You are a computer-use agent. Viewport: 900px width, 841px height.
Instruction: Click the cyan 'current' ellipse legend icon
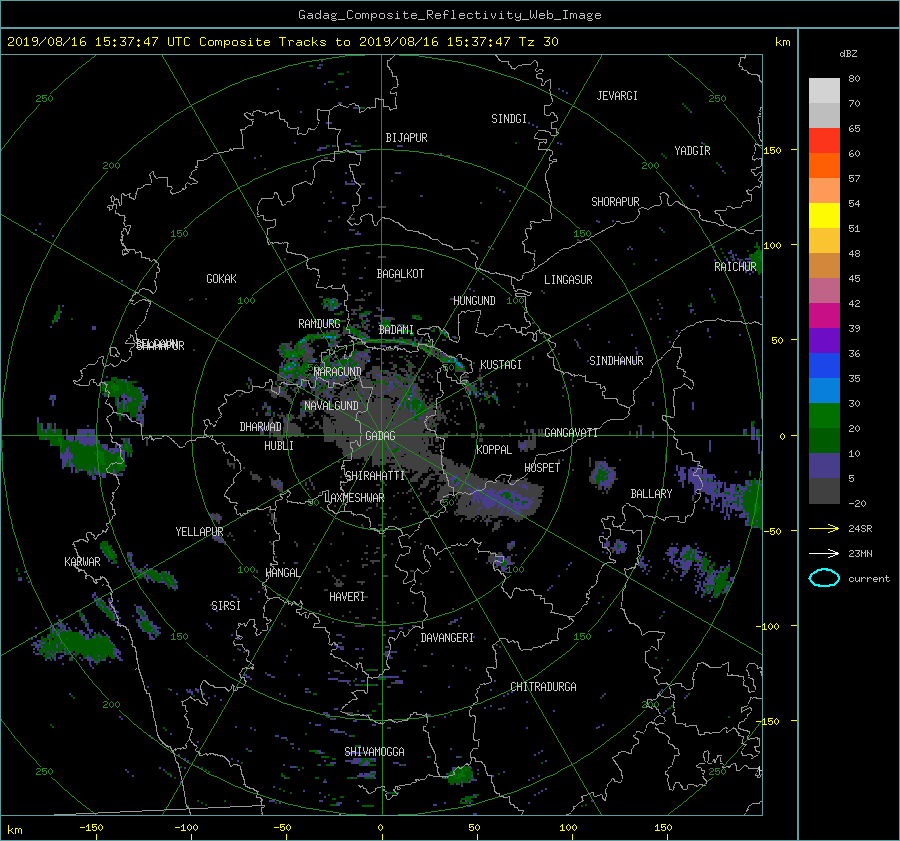(824, 578)
